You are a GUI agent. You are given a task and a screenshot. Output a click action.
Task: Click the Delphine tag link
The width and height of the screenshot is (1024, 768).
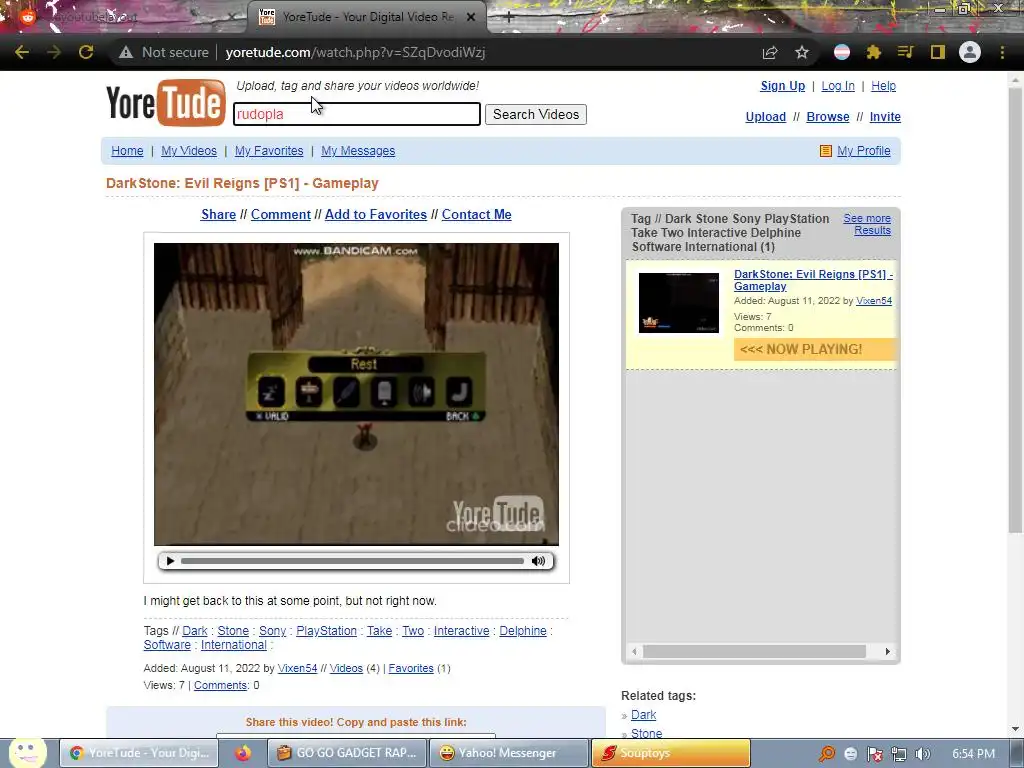[522, 631]
